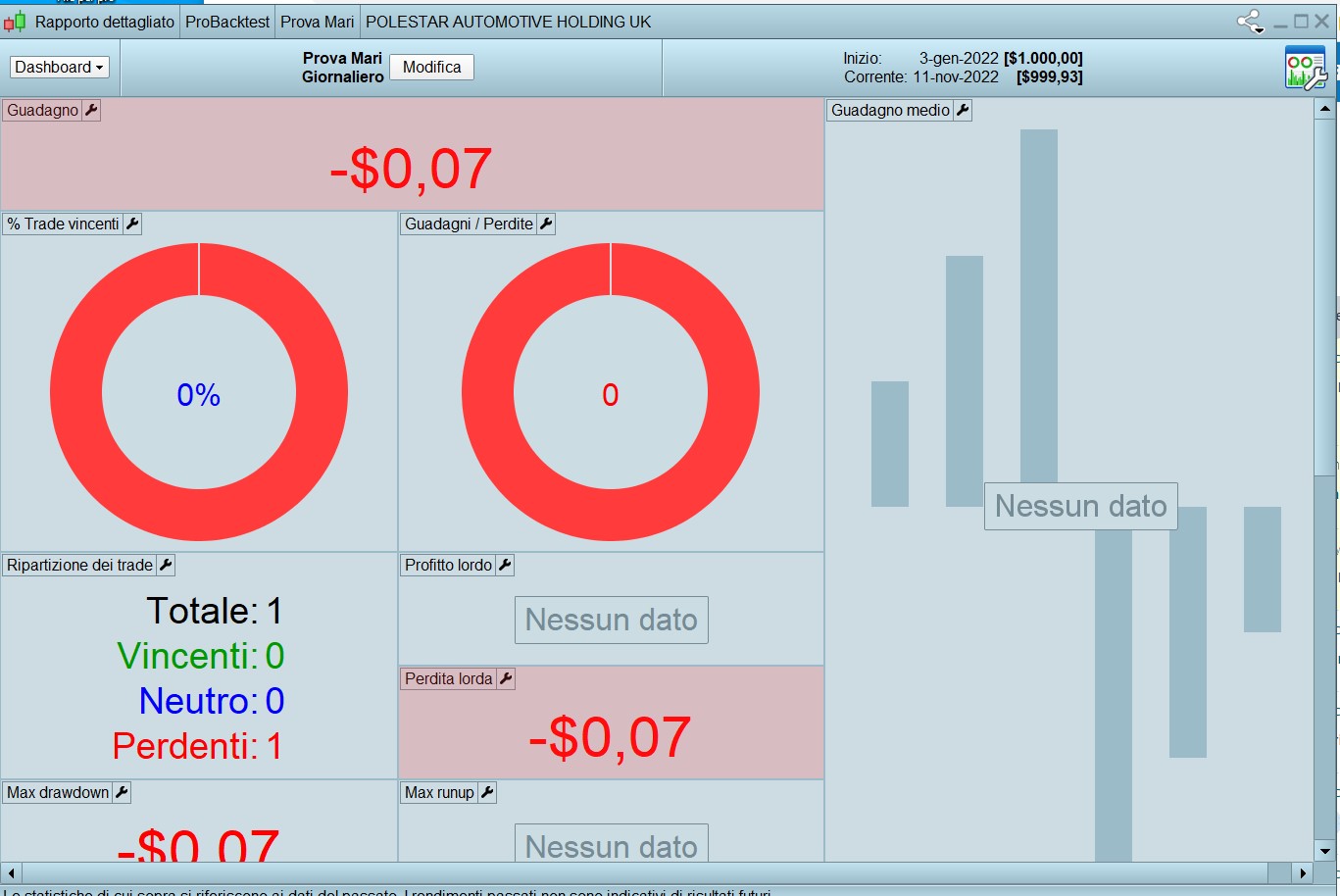Image resolution: width=1340 pixels, height=896 pixels.
Task: Click the Modifica button
Action: click(x=432, y=68)
